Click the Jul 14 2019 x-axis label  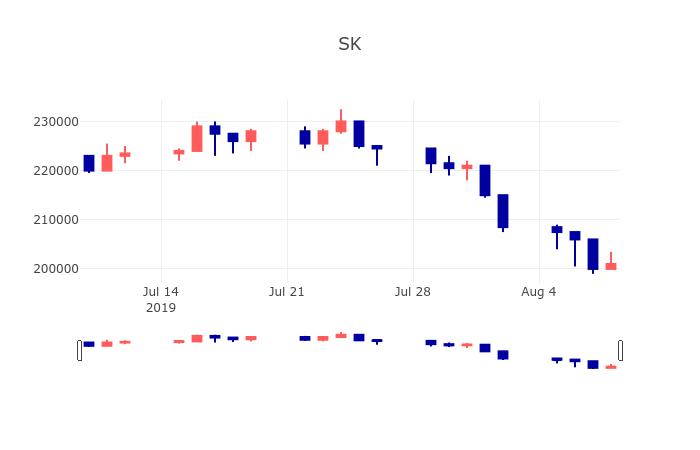[x=161, y=300]
